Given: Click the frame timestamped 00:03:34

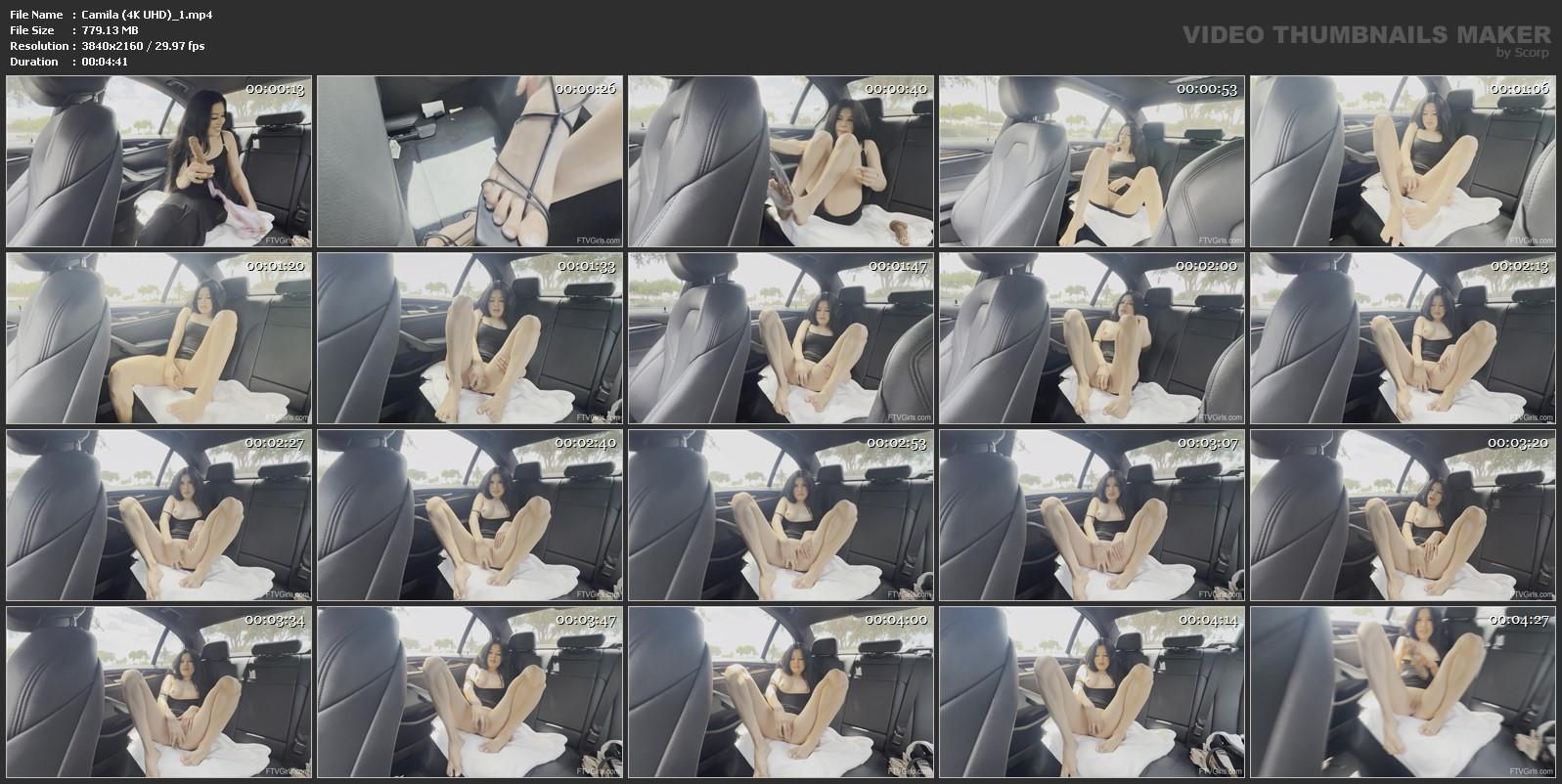Looking at the screenshot, I should tap(158, 692).
